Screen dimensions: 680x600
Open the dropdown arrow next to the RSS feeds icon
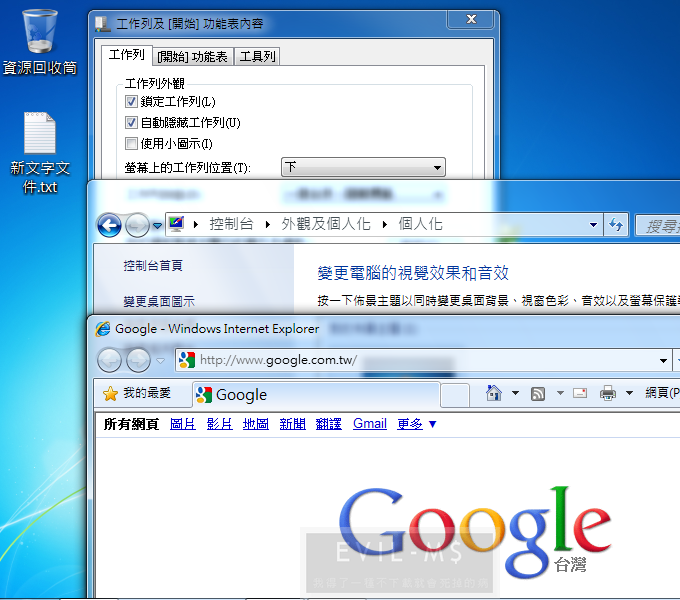coord(560,393)
